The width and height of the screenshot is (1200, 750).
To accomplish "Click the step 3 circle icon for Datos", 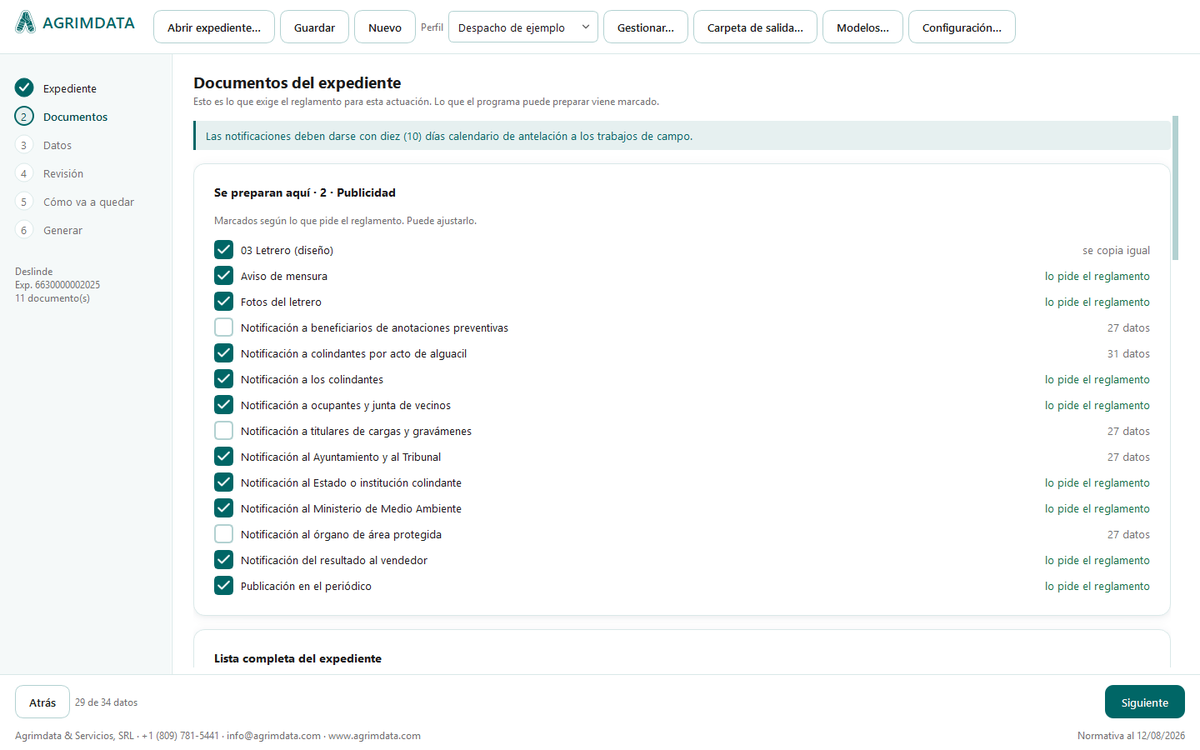I will pyautogui.click(x=25, y=145).
